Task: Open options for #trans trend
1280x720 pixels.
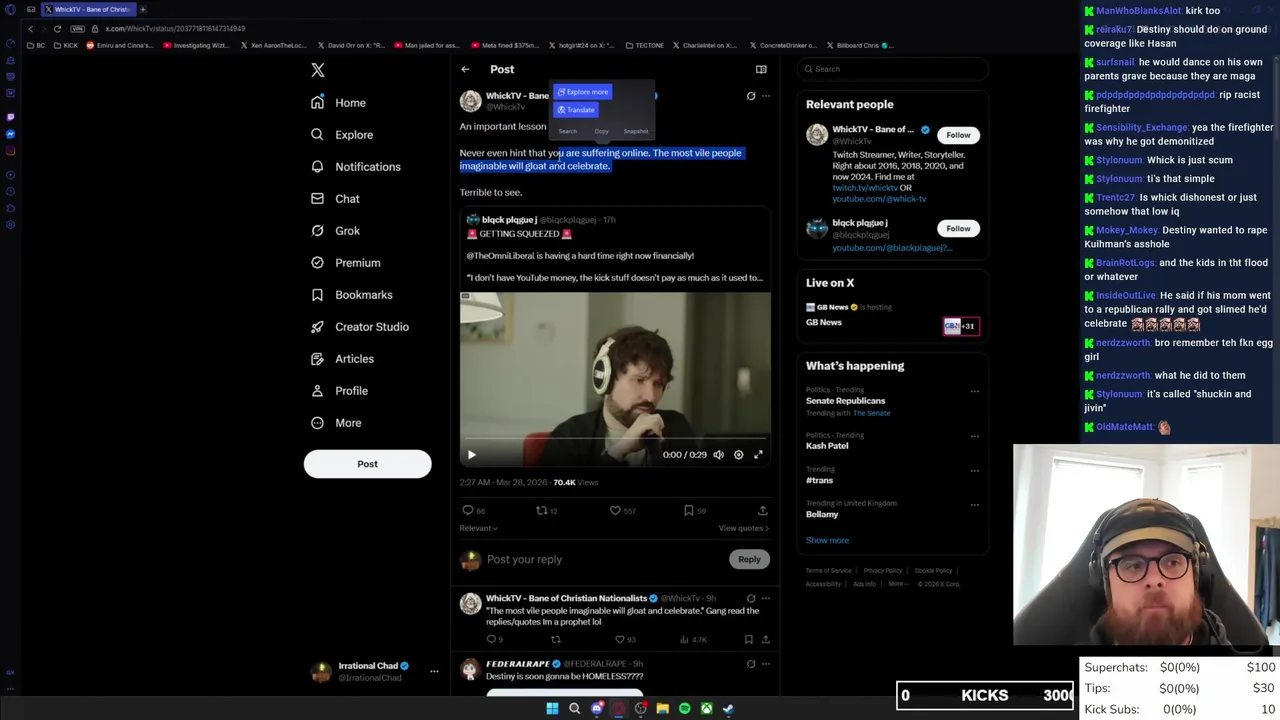Action: 975,470
